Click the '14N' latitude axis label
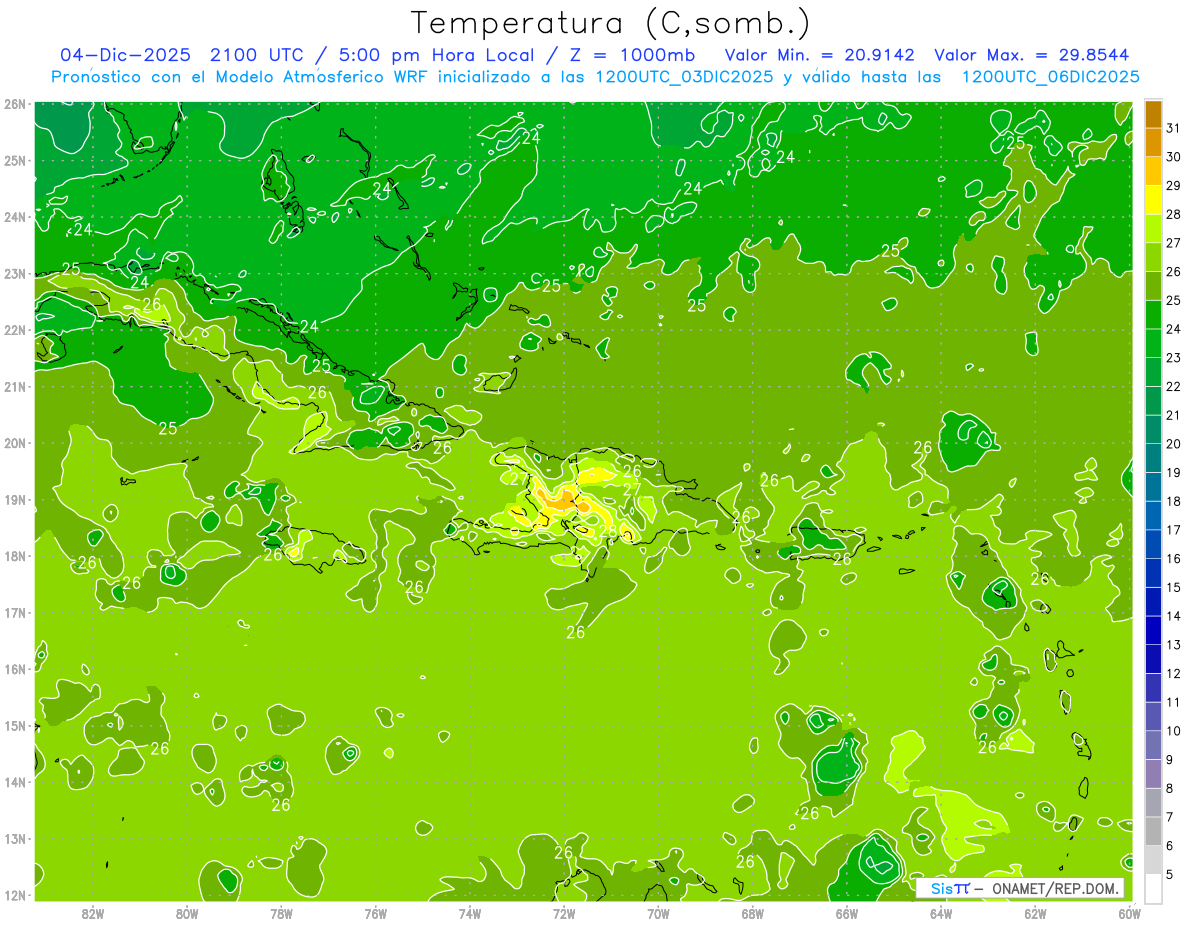The height and width of the screenshot is (927, 1200). tap(14, 782)
